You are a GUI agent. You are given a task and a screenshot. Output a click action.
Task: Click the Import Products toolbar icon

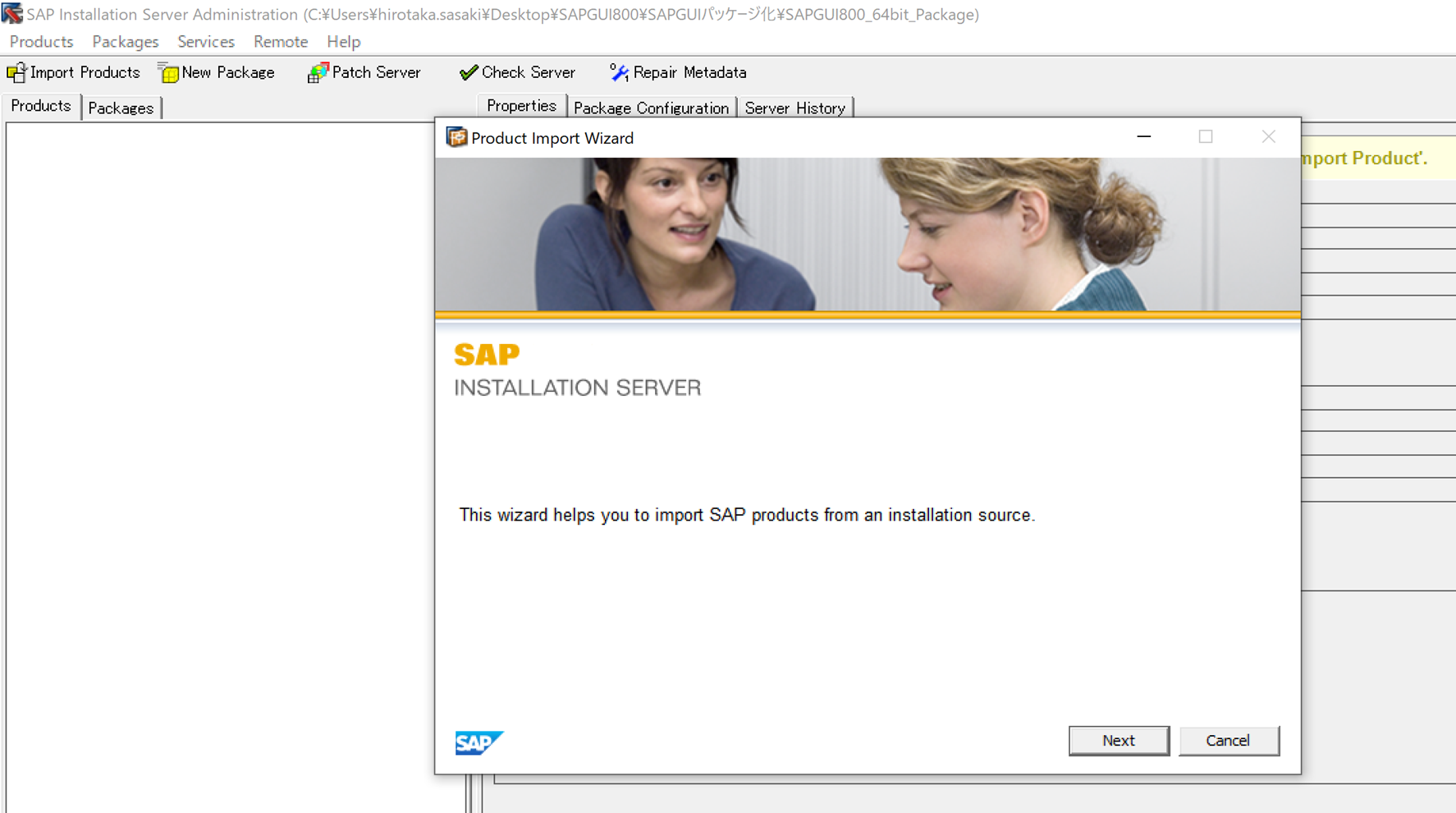(x=16, y=72)
